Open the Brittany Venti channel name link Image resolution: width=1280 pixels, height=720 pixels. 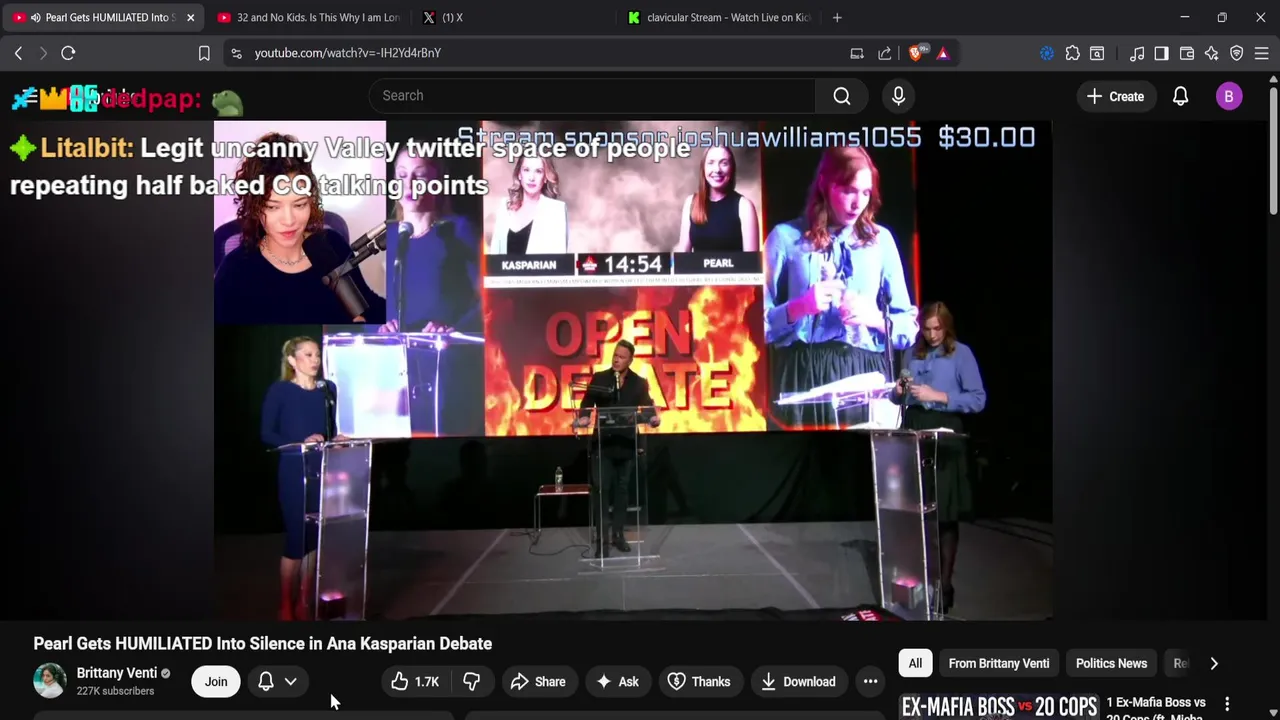[x=117, y=673]
